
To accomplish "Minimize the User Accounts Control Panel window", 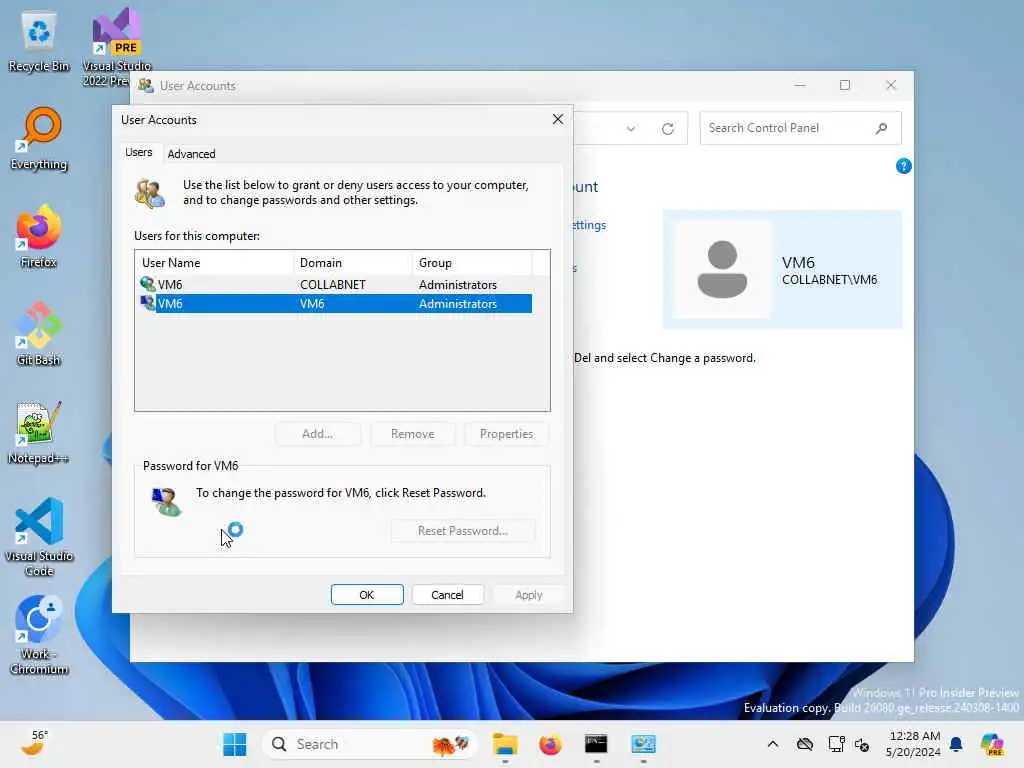I will (x=799, y=86).
